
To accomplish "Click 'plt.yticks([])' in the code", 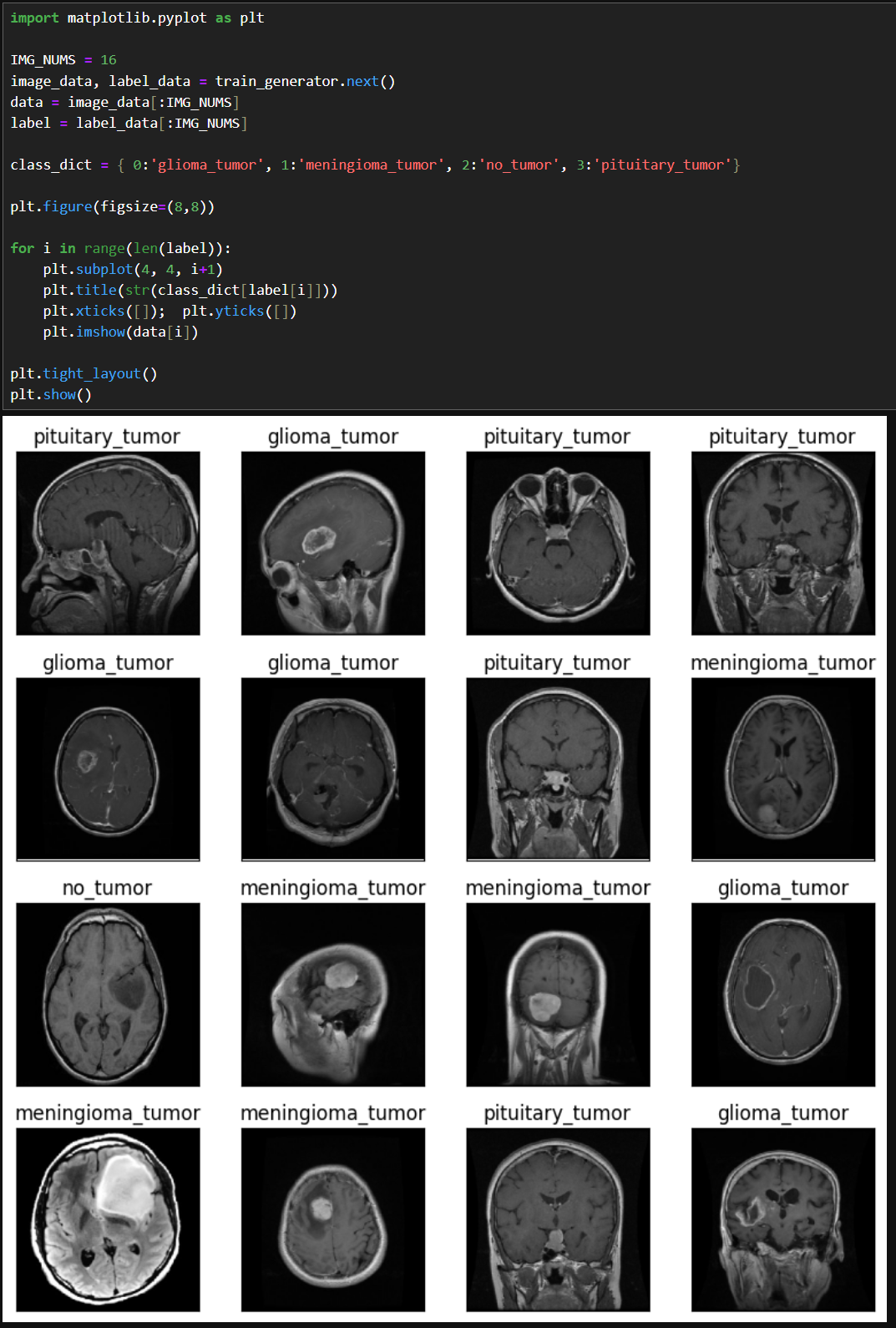I will pyautogui.click(x=240, y=311).
